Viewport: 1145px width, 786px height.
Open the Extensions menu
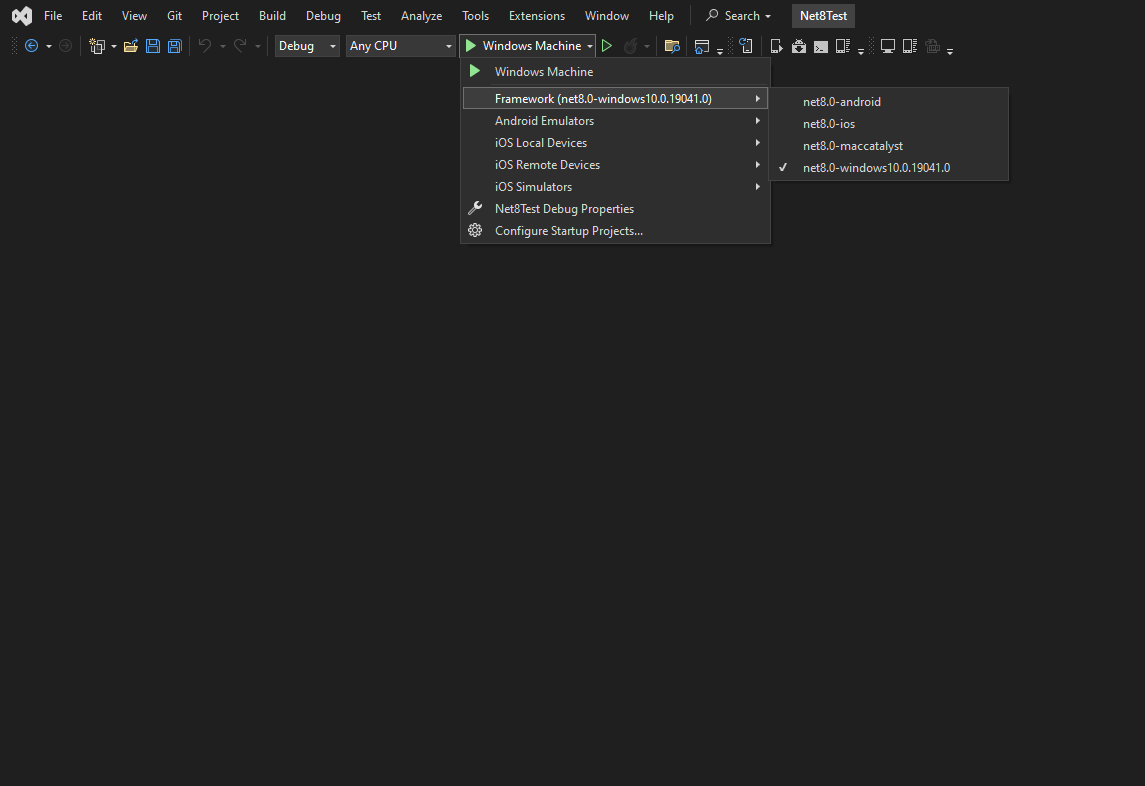coord(537,15)
